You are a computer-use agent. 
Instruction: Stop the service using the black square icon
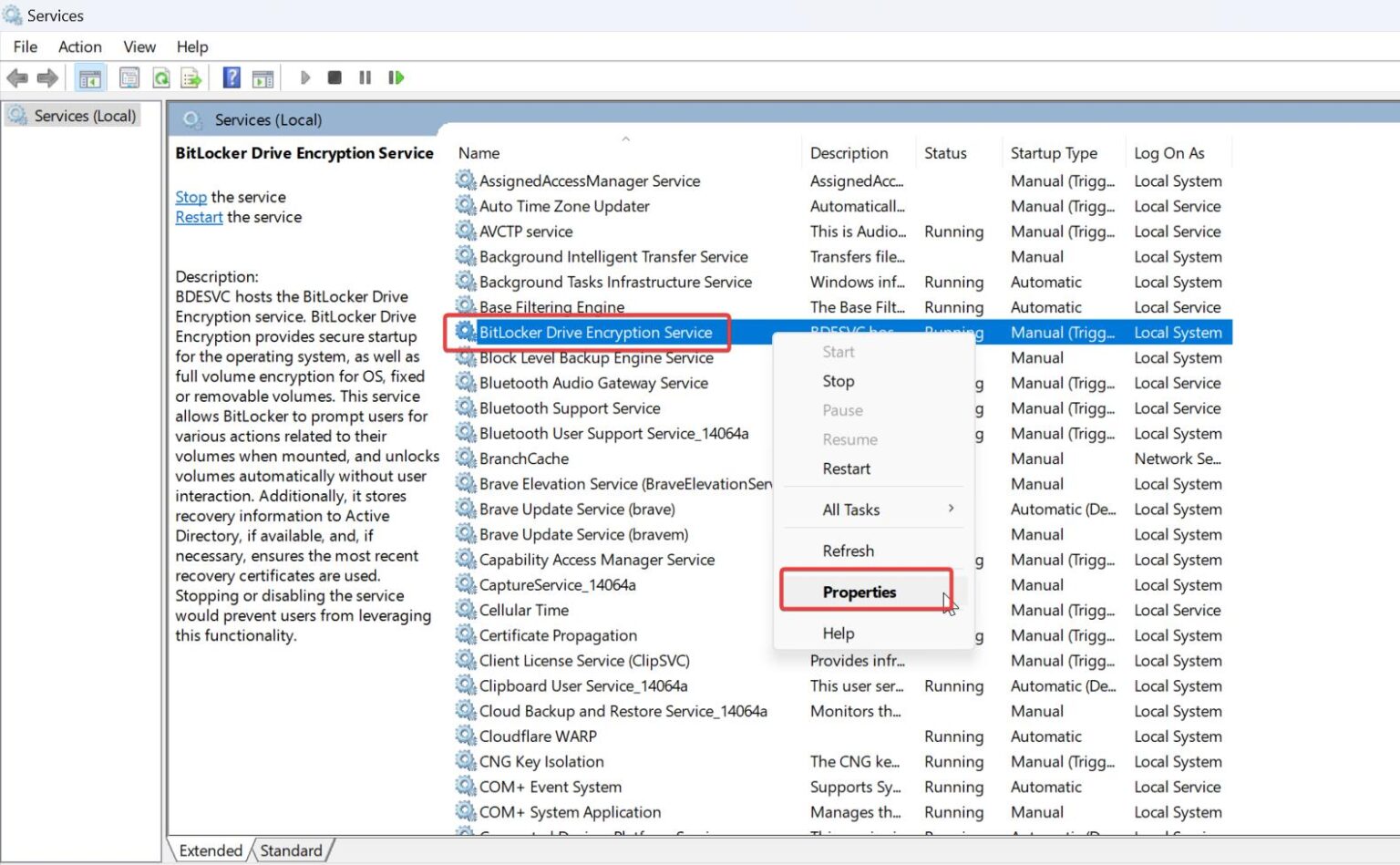pos(335,77)
